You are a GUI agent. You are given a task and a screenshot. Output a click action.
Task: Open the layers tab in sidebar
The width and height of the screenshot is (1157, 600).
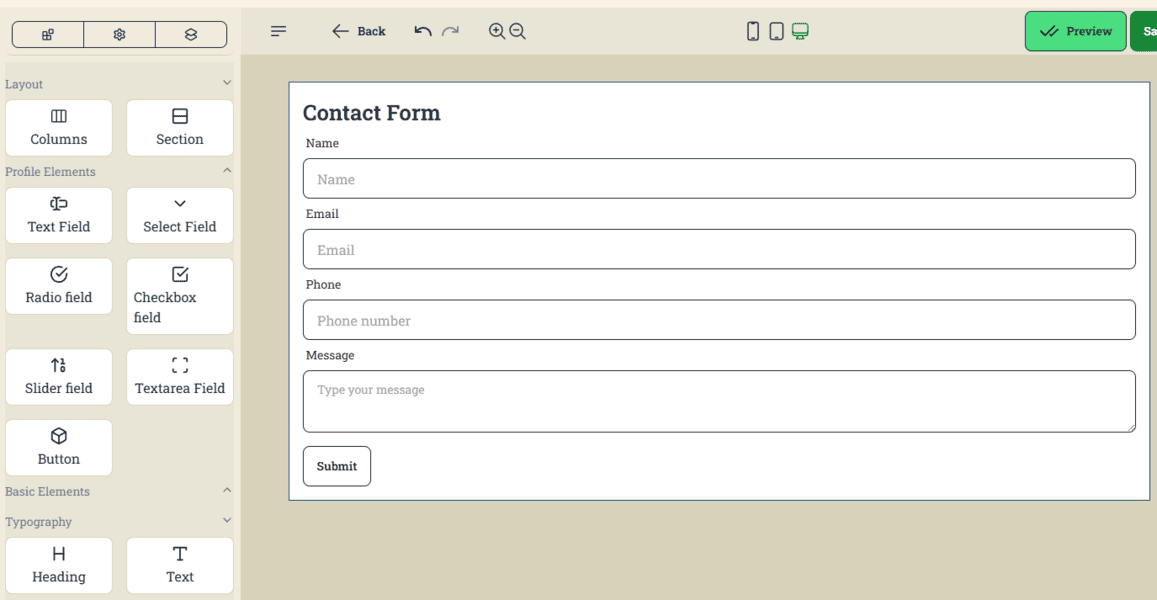point(191,35)
